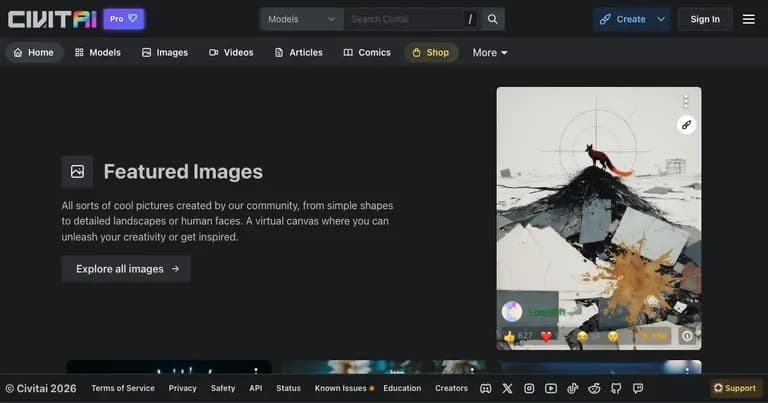The width and height of the screenshot is (768, 403).
Task: Open the Status footer link
Action: 288,388
